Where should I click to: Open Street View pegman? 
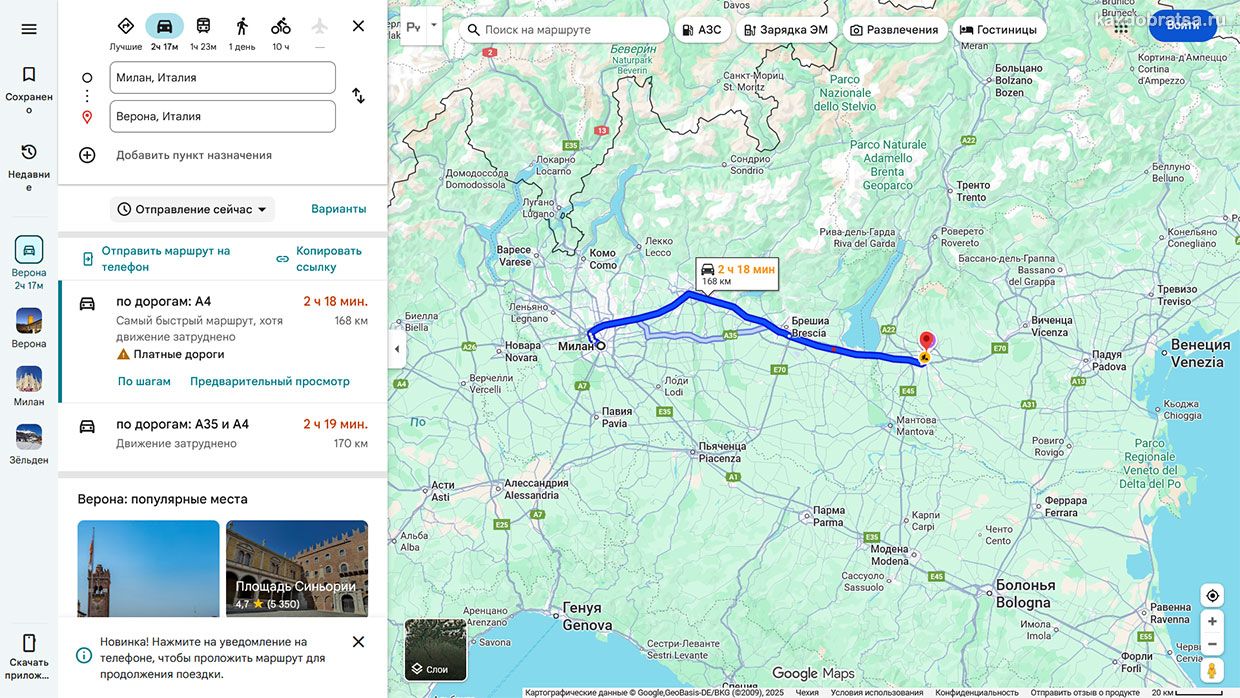point(1212,670)
